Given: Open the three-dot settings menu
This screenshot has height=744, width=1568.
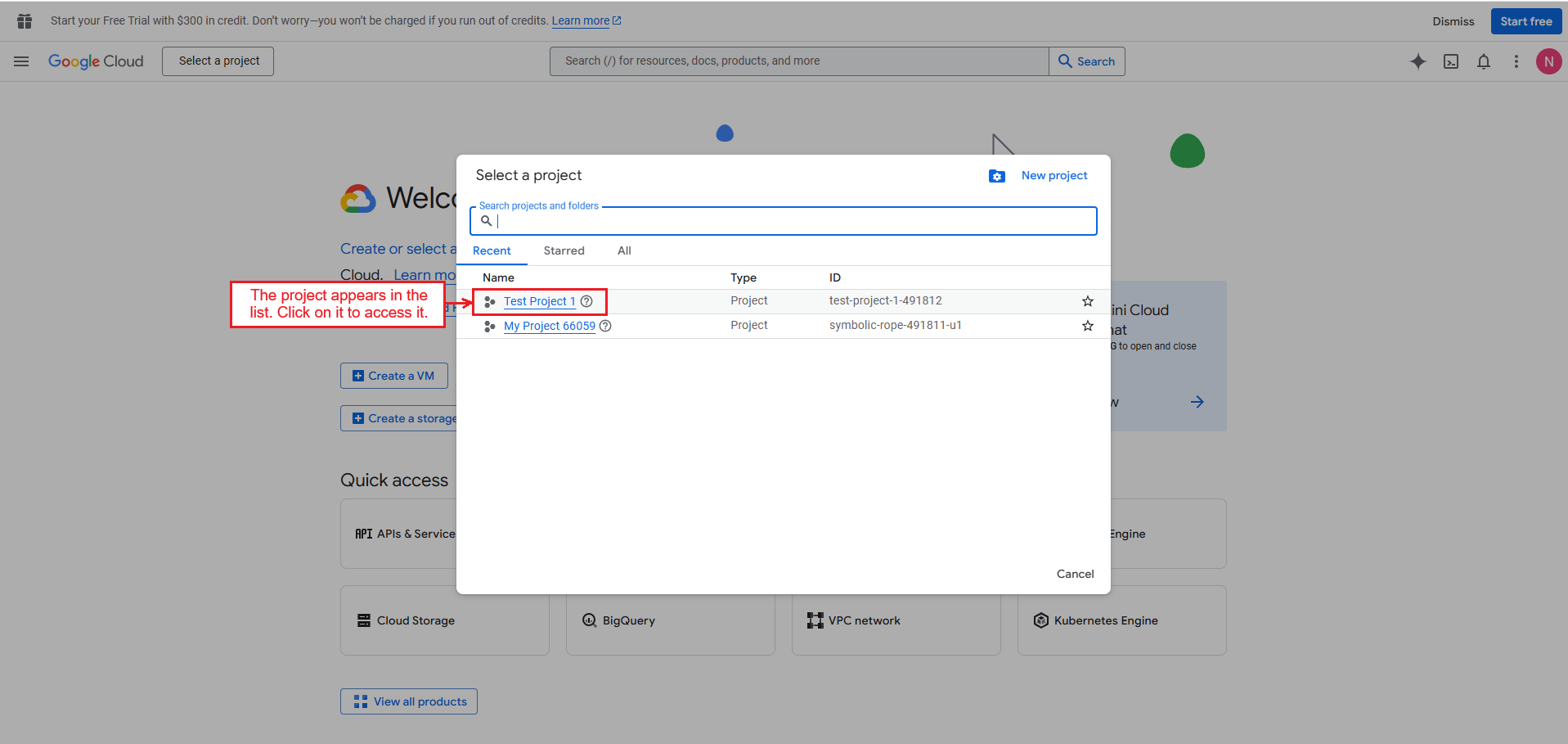Looking at the screenshot, I should (x=1516, y=61).
